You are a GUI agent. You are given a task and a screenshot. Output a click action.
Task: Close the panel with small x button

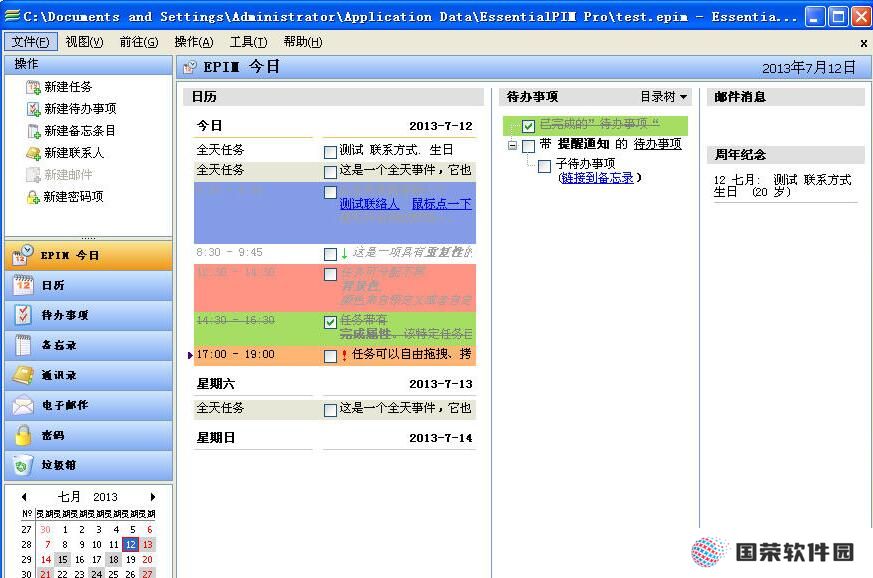tap(864, 43)
